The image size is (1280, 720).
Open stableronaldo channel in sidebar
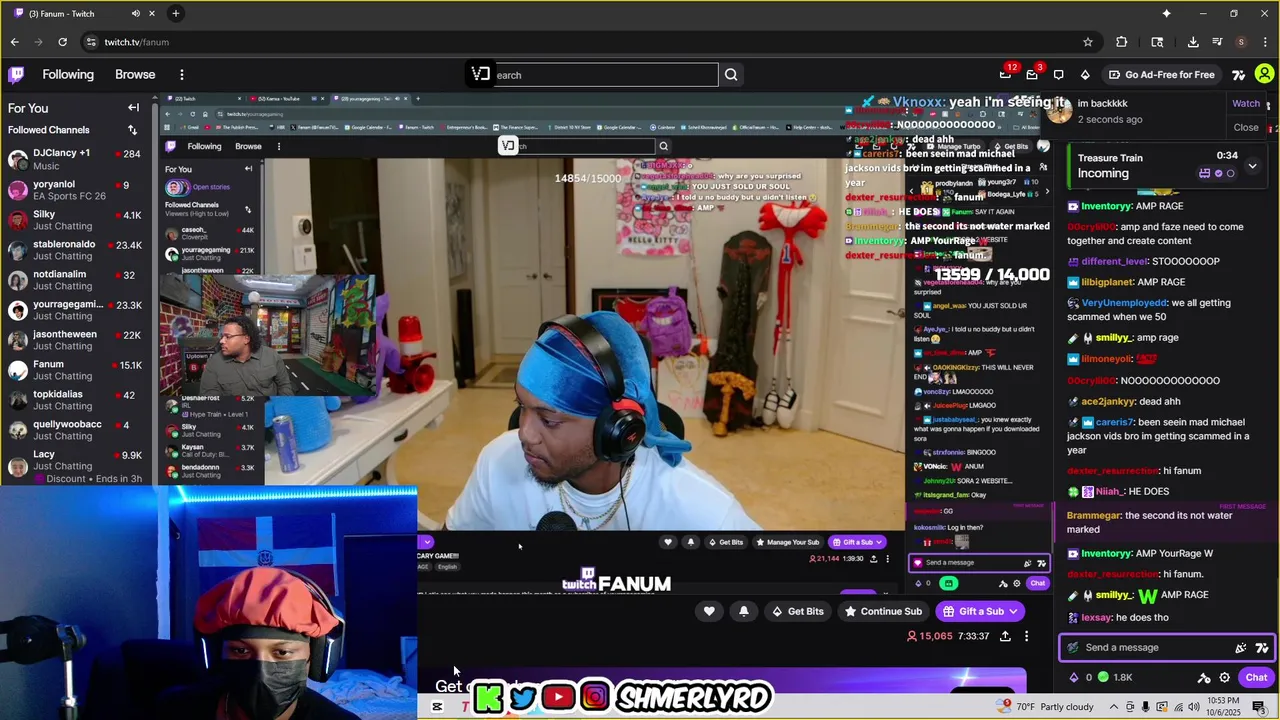point(76,250)
